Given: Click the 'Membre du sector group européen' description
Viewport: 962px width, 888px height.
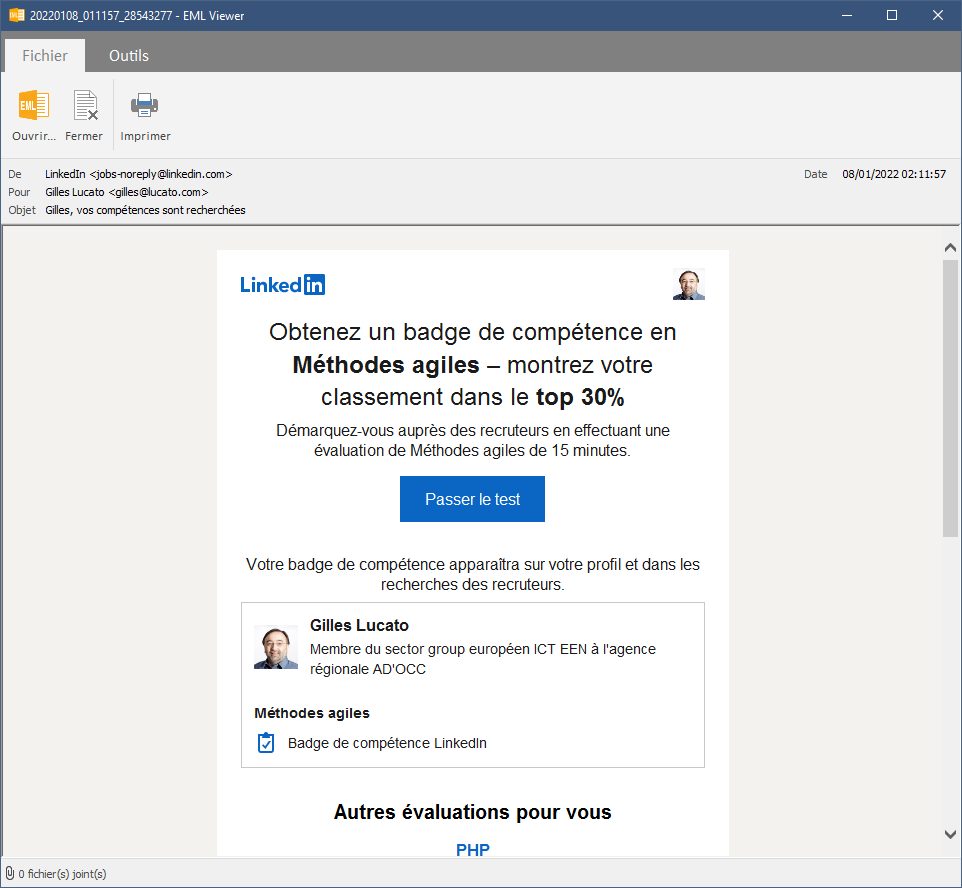Looking at the screenshot, I should click(x=483, y=659).
